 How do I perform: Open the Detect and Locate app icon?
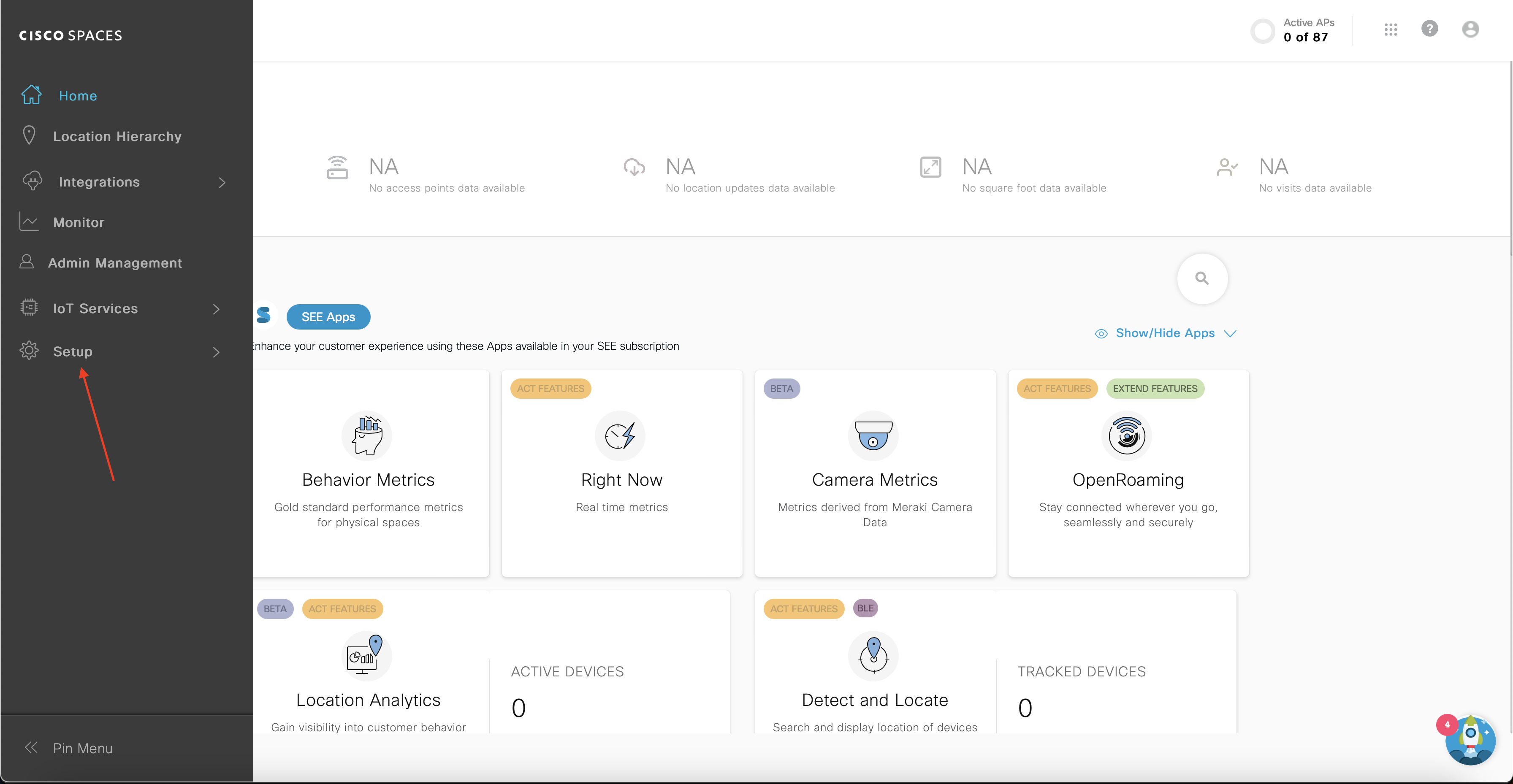click(873, 655)
